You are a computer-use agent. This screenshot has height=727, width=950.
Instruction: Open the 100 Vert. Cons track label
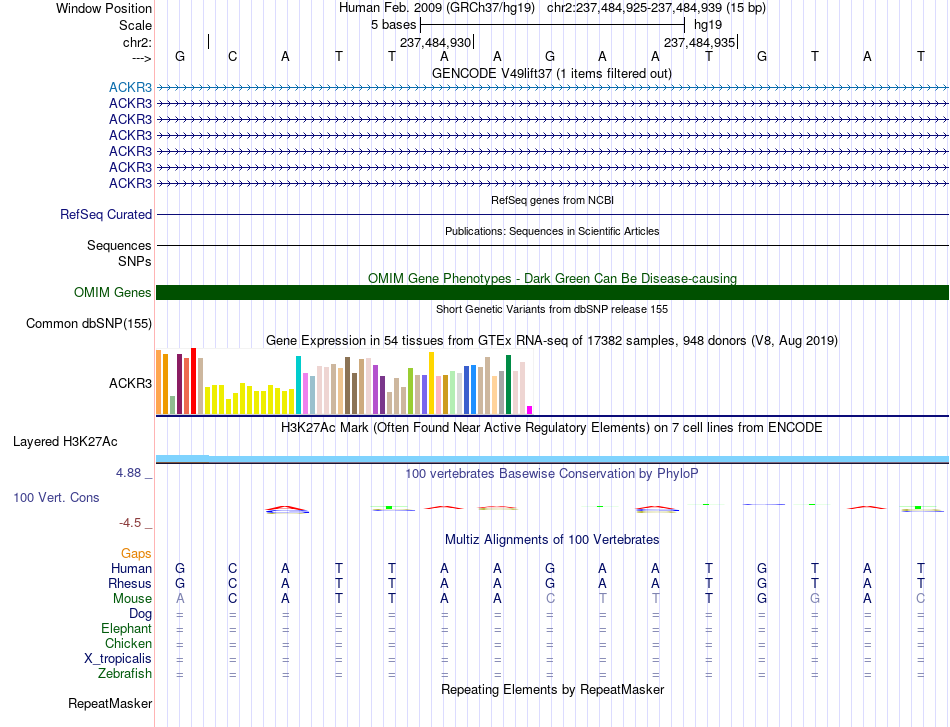coord(56,497)
